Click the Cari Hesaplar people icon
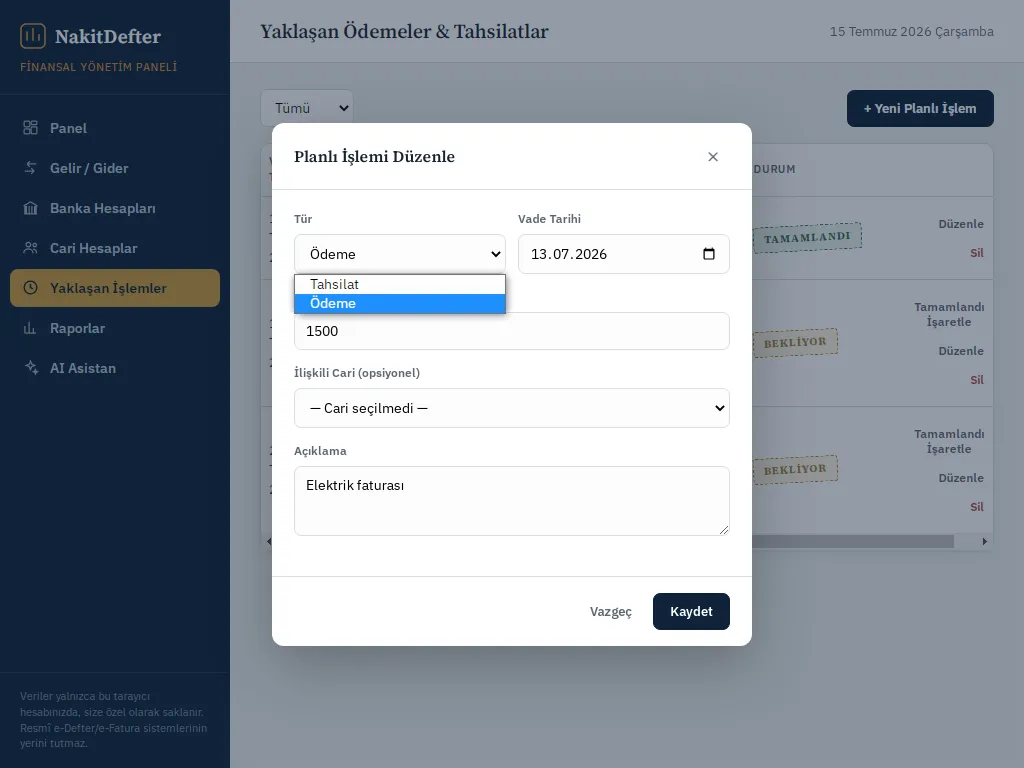Image resolution: width=1024 pixels, height=768 pixels. click(x=30, y=248)
